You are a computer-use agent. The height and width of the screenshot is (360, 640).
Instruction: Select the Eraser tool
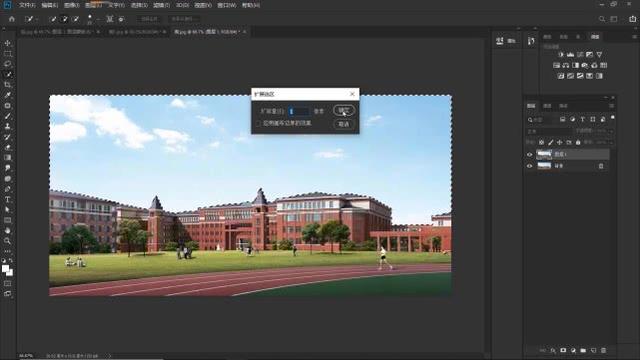coord(7,147)
